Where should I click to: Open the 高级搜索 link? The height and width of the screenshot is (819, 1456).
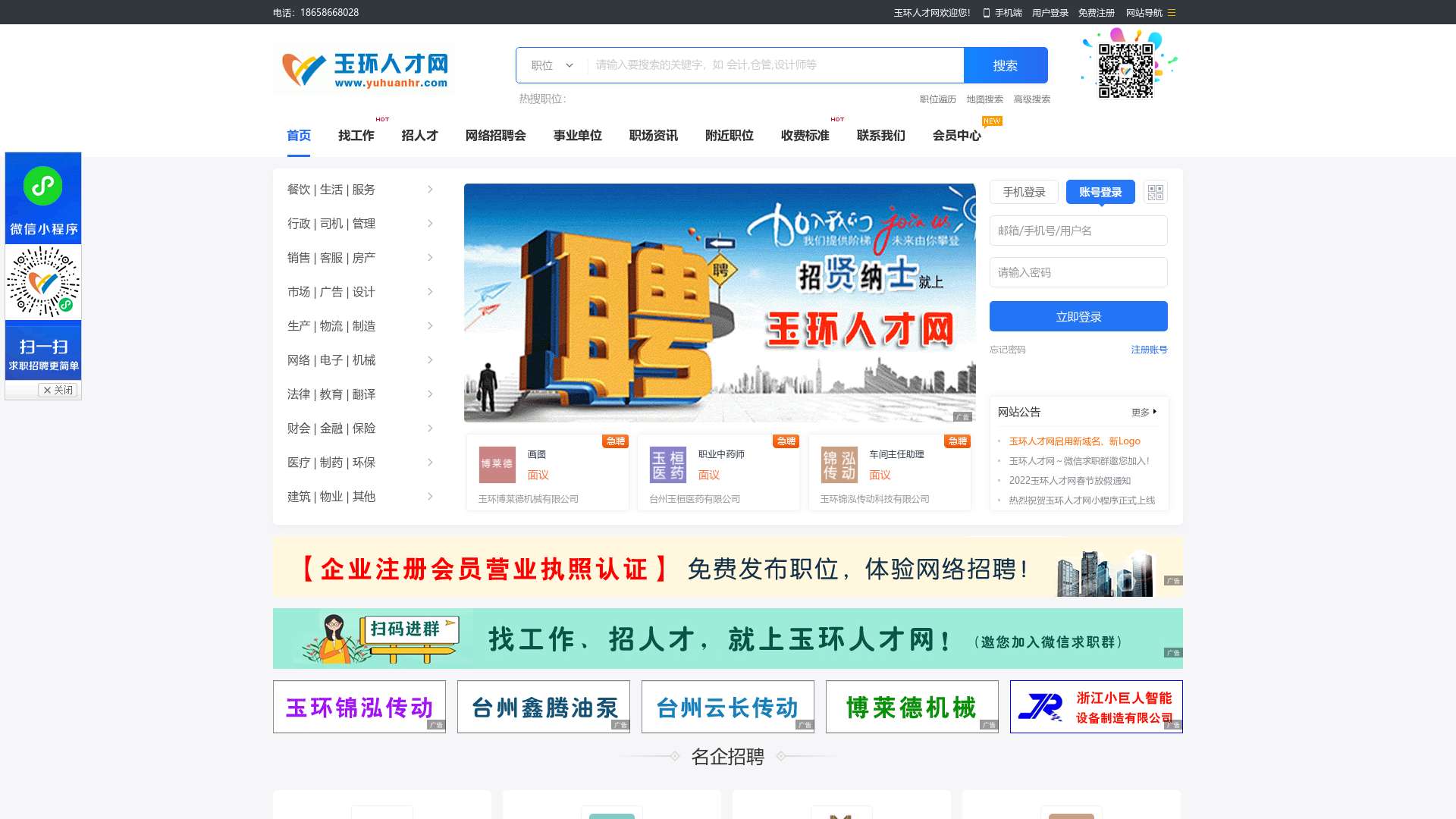tap(1032, 99)
